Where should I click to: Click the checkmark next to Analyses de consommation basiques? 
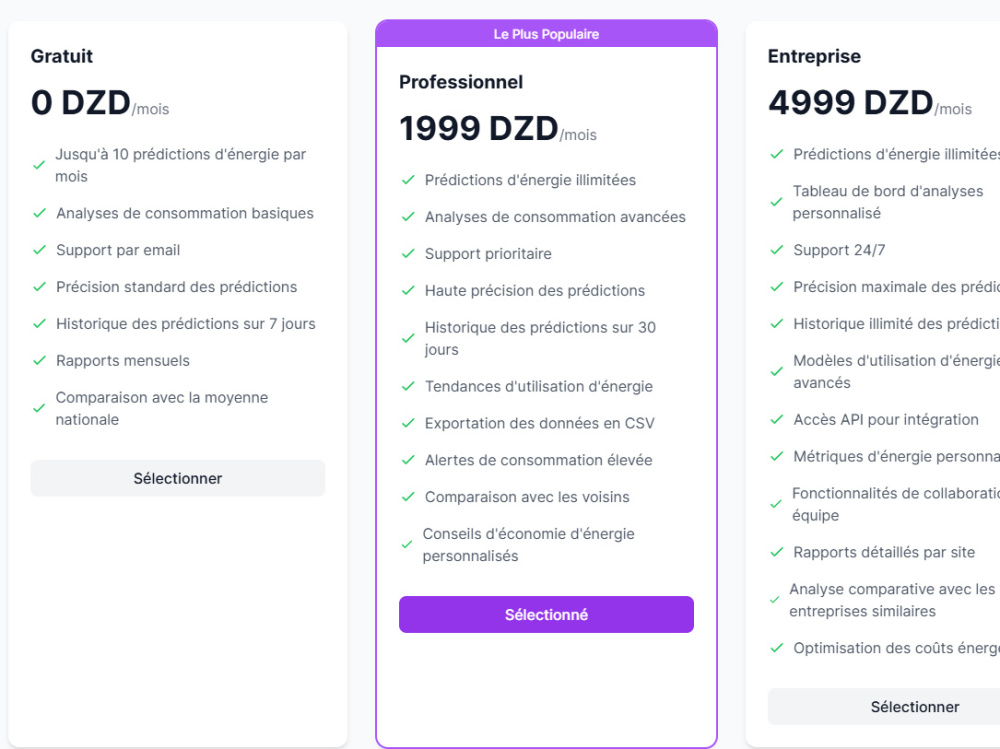(x=40, y=213)
